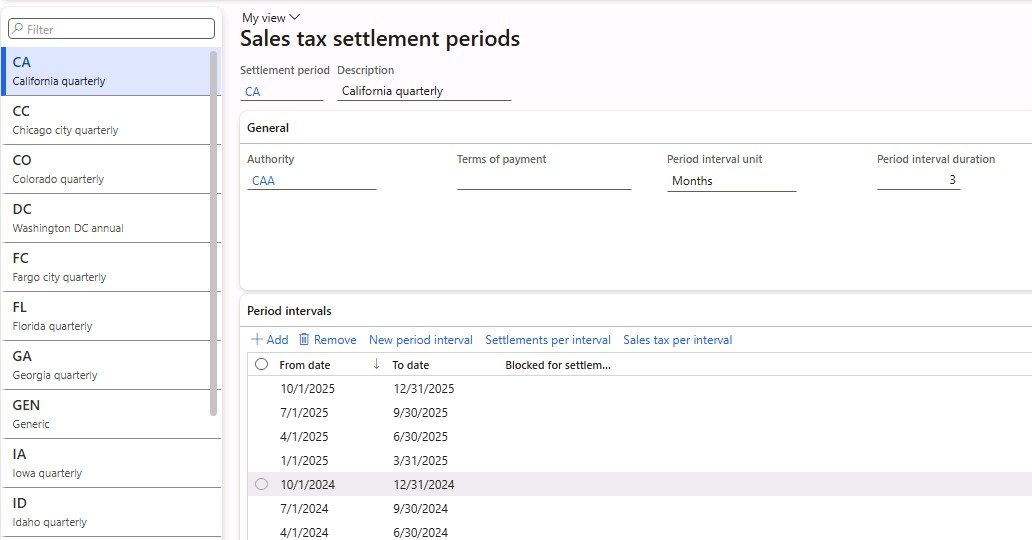Select CA California quarterly in list
This screenshot has height=540, width=1032.
click(107, 71)
